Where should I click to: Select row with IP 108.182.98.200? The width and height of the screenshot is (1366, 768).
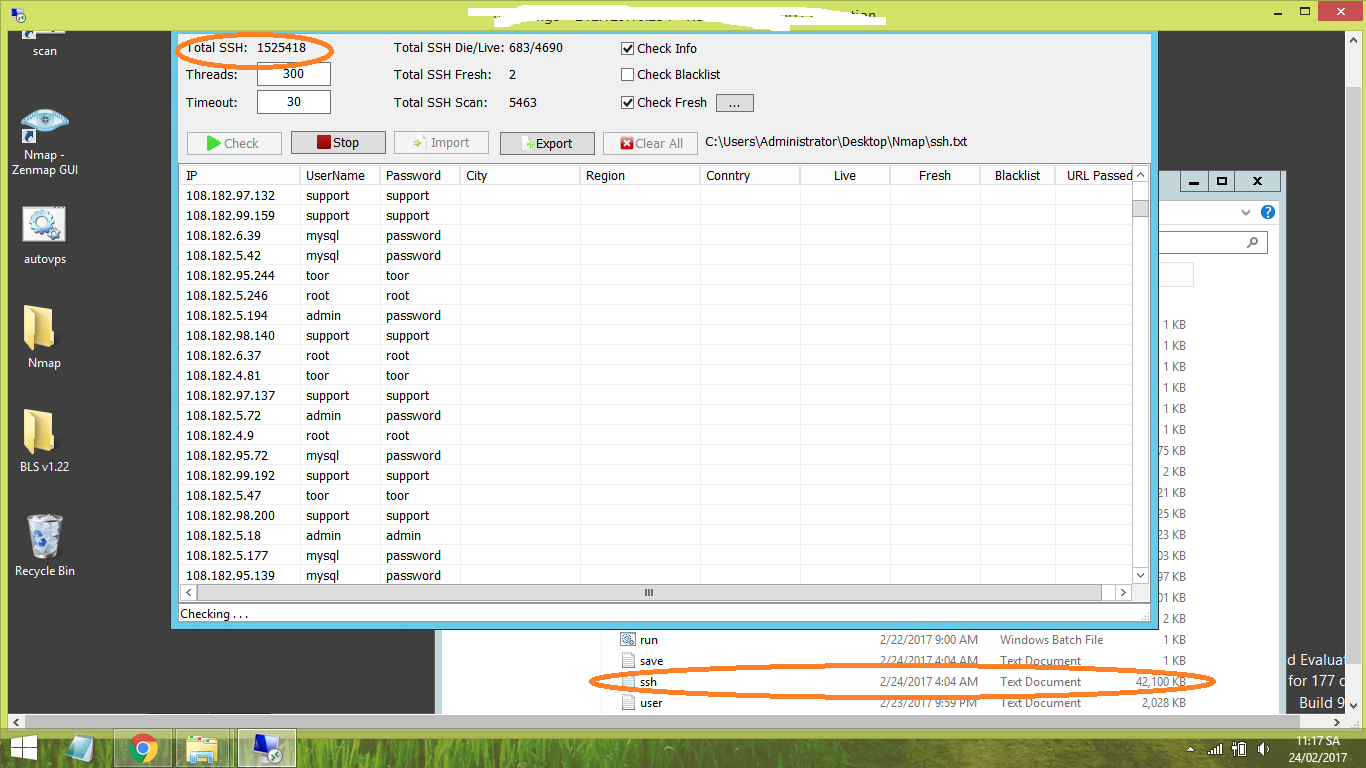click(x=656, y=516)
